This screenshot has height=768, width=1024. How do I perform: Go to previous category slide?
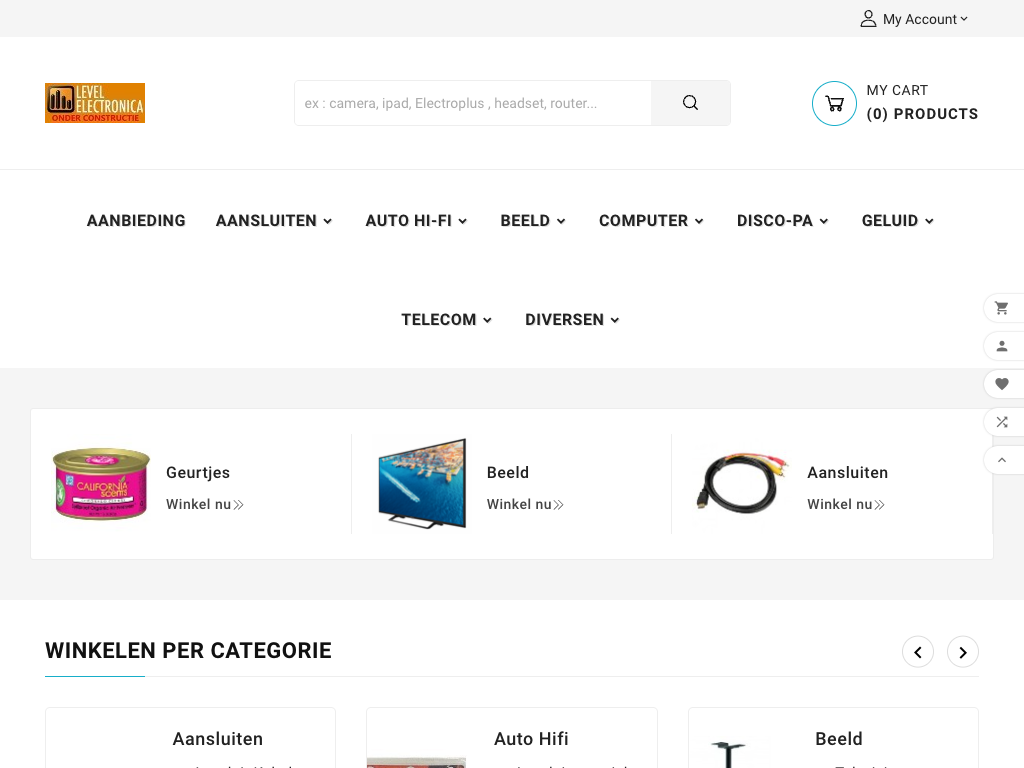(918, 652)
